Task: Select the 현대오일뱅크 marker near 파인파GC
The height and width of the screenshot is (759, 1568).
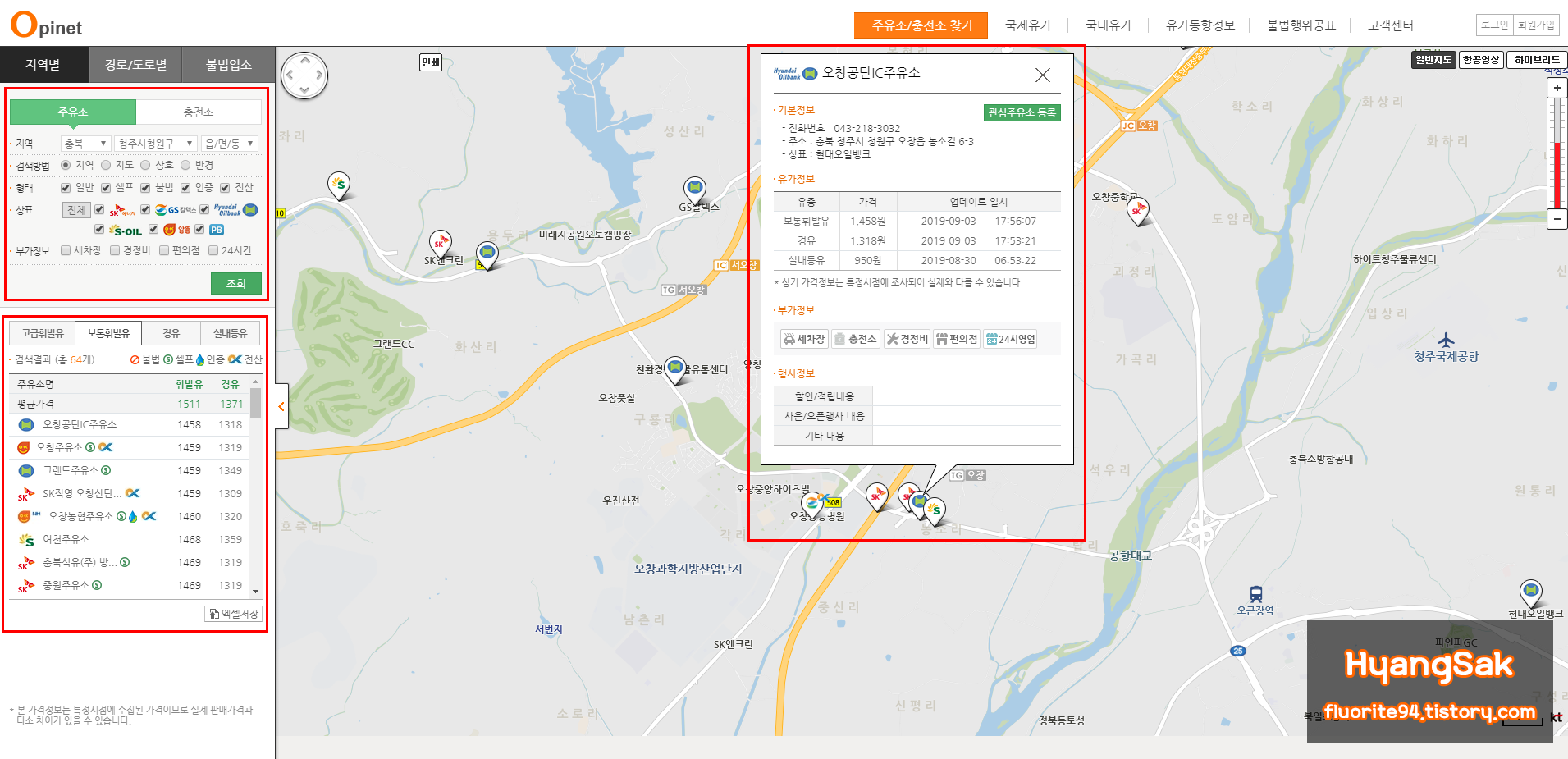Action: point(1531,592)
